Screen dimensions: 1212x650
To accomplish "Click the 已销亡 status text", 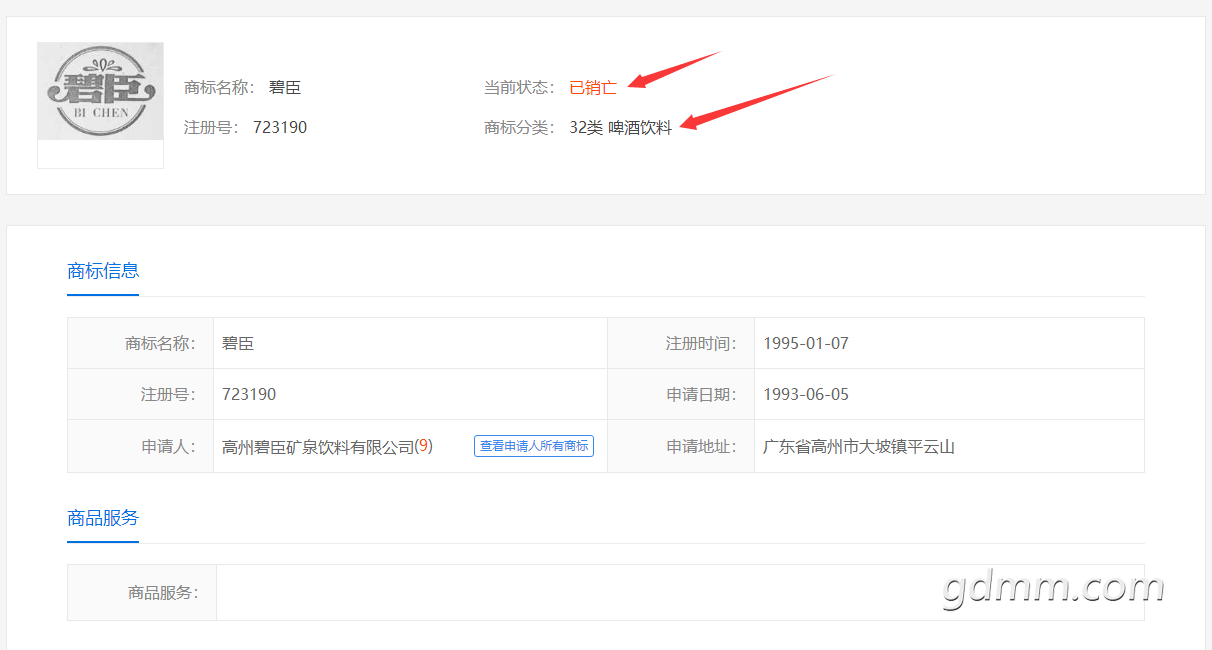I will coord(593,88).
